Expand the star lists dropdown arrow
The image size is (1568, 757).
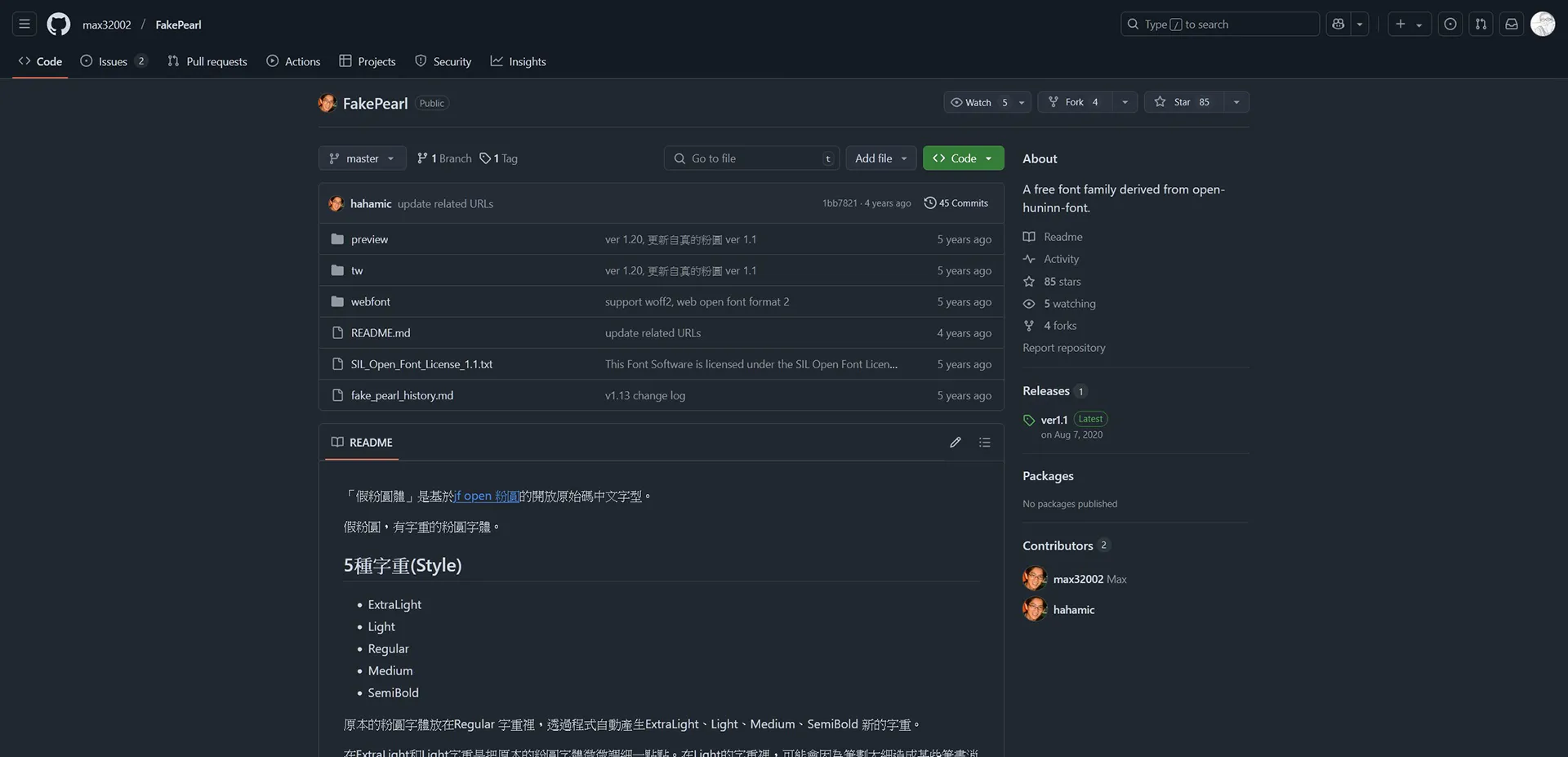pyautogui.click(x=1236, y=102)
